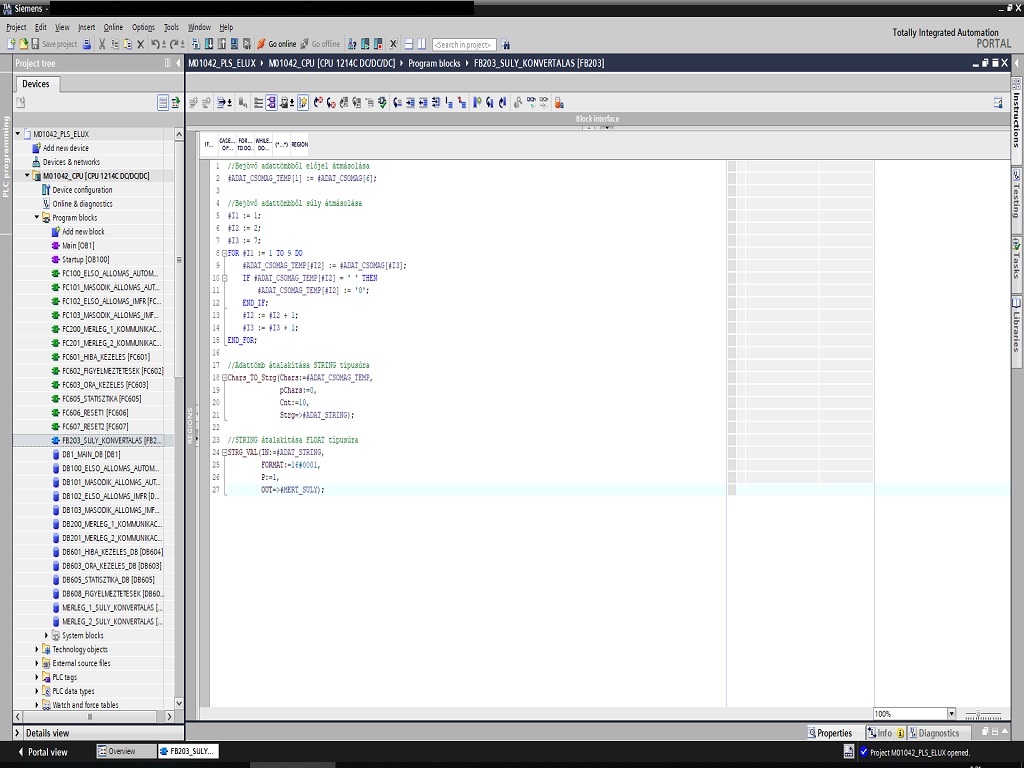Open the Testing side panel
The image size is (1024, 768).
tap(1017, 194)
